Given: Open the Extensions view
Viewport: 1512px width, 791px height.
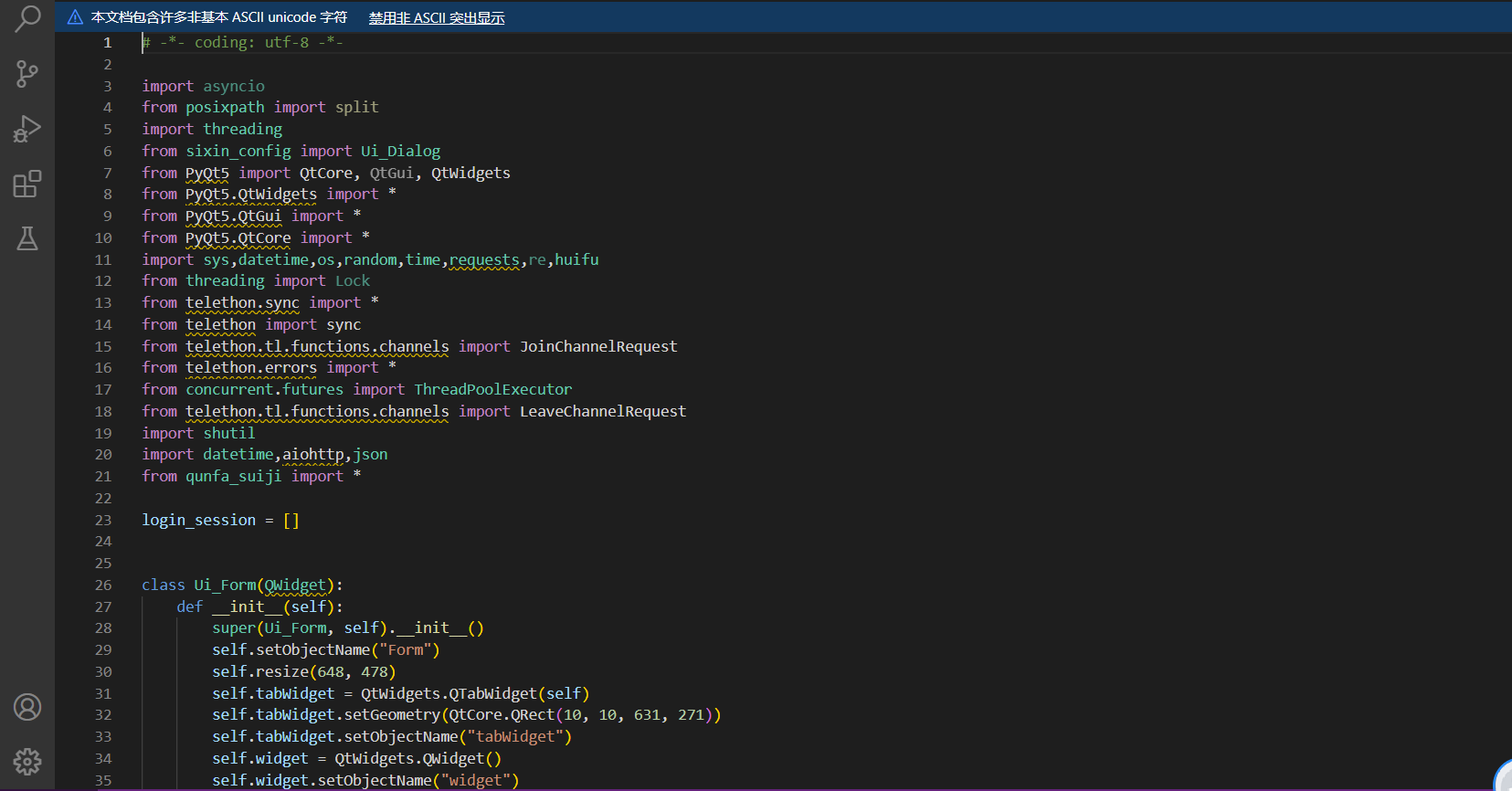Looking at the screenshot, I should [27, 184].
